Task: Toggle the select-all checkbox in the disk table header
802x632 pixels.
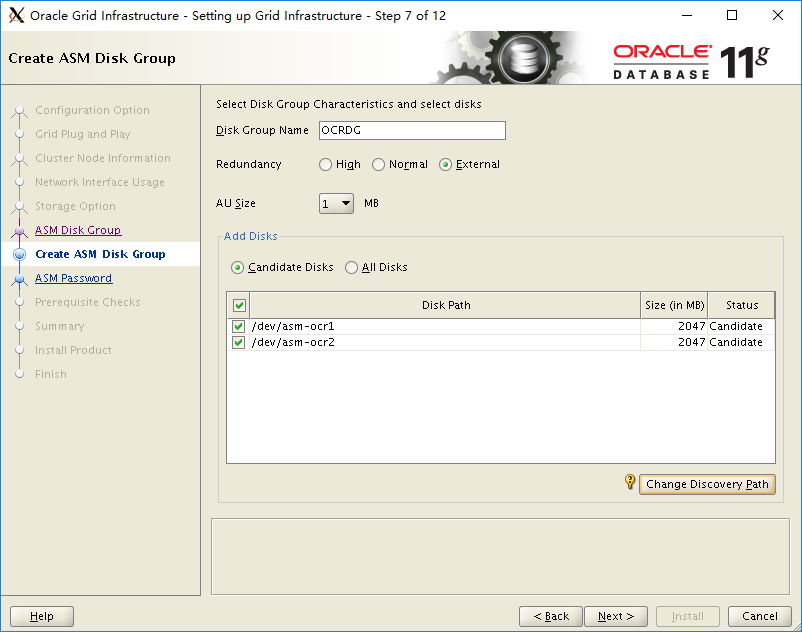Action: point(239,306)
